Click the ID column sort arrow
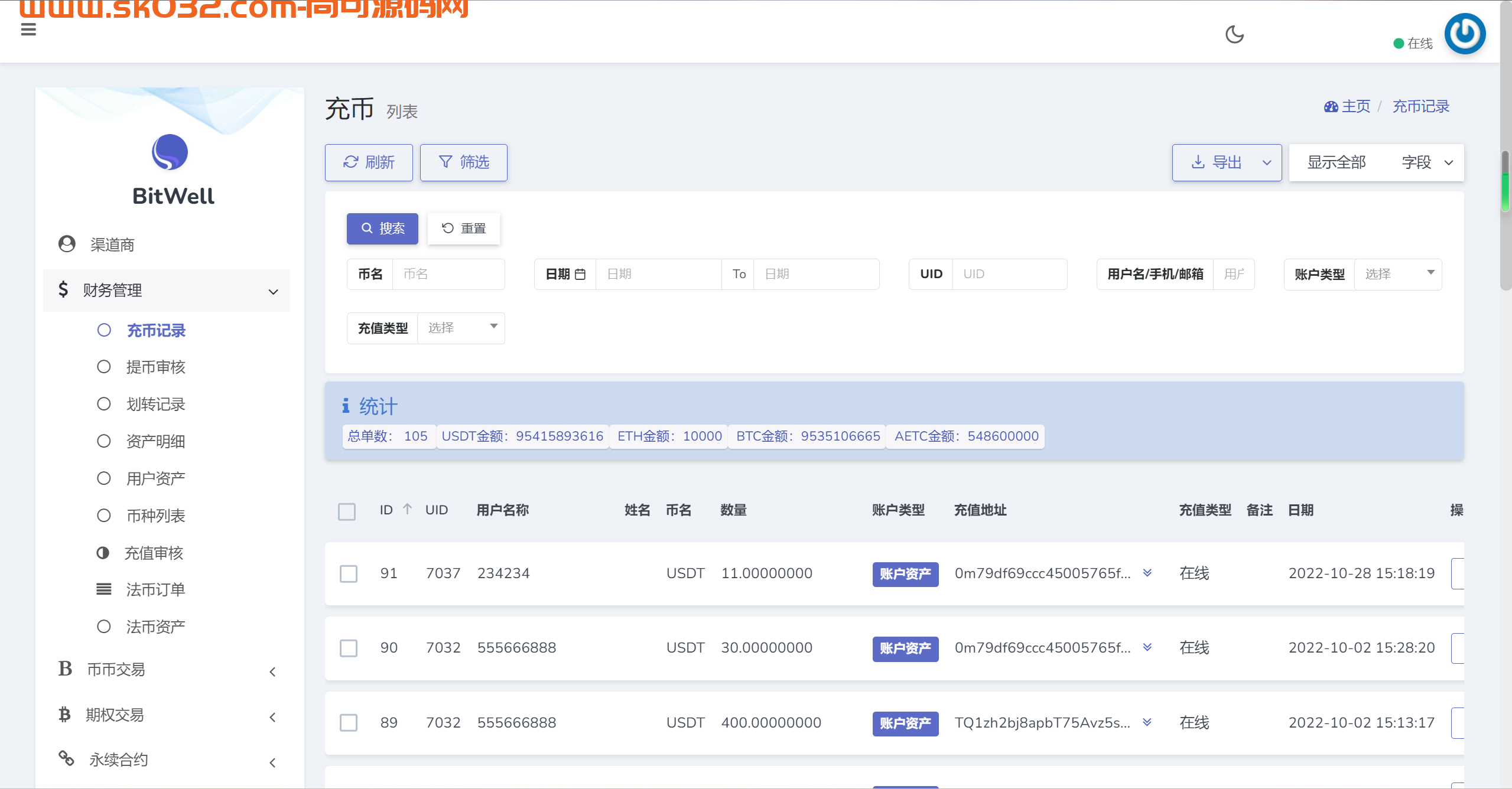Image resolution: width=1512 pixels, height=789 pixels. click(407, 509)
